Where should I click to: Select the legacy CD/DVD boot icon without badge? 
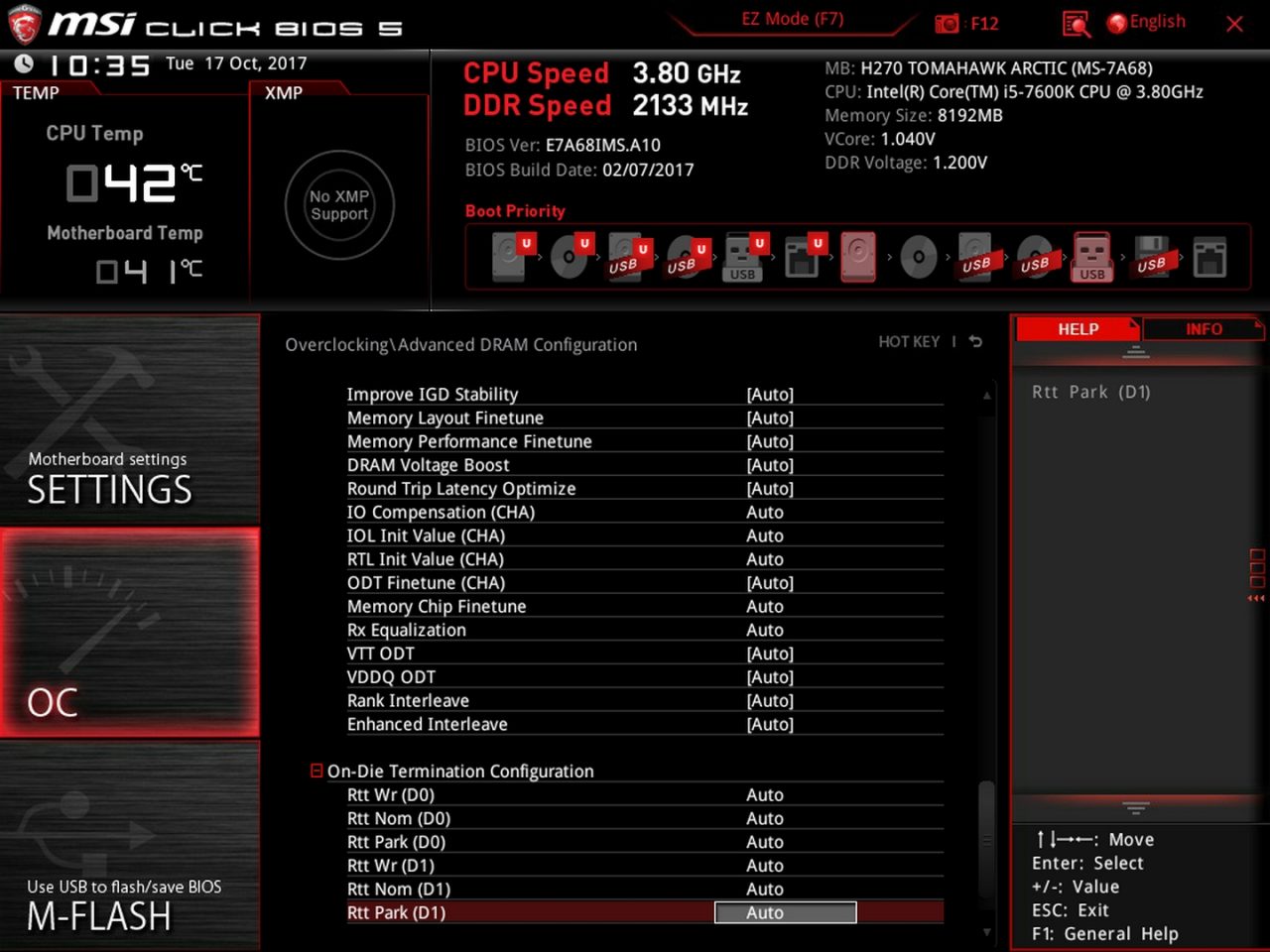coord(919,258)
